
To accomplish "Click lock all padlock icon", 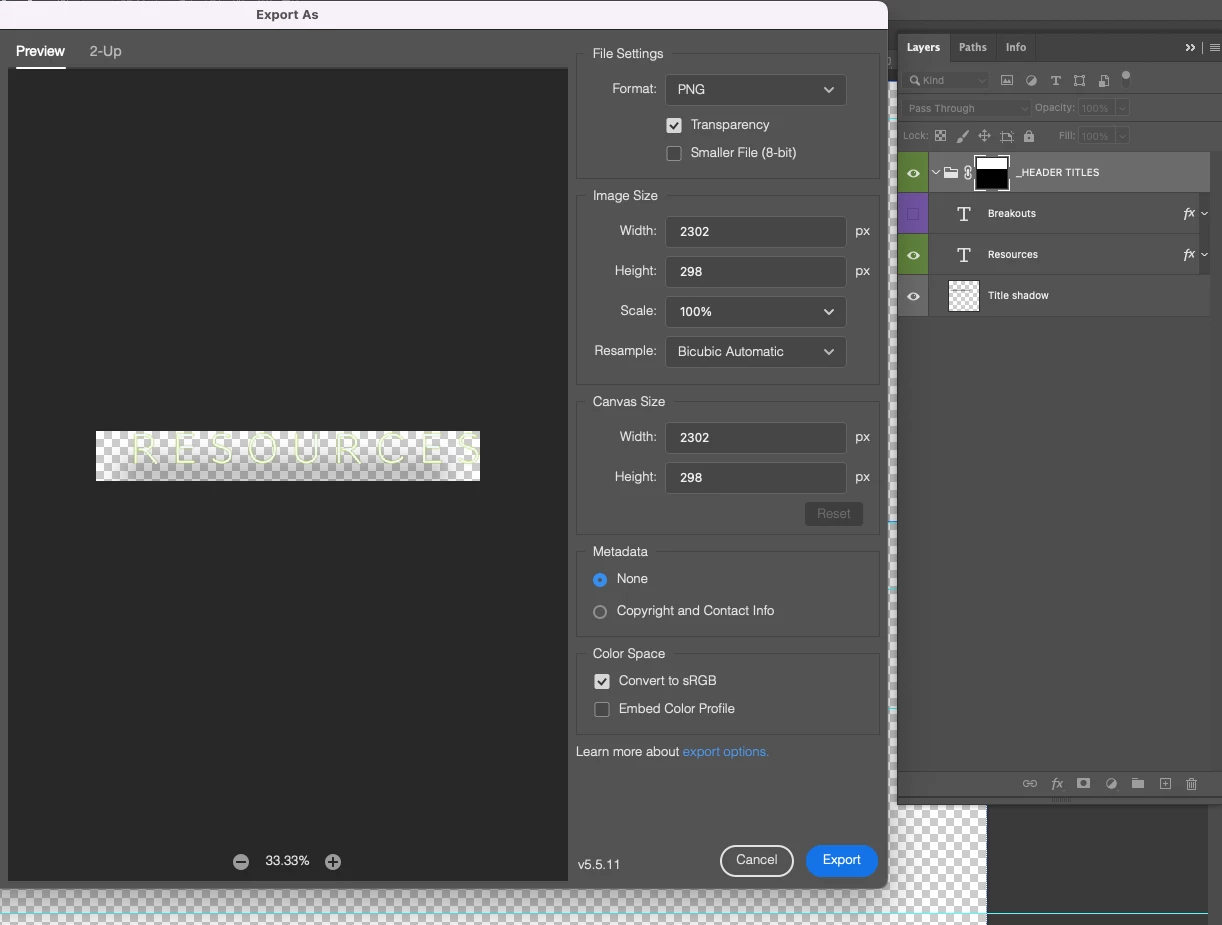I will click(1029, 136).
